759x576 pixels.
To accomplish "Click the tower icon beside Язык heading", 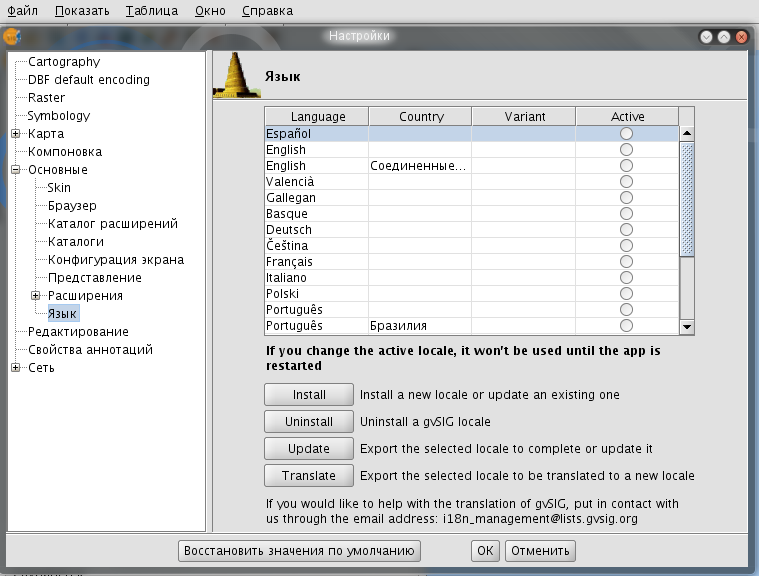I will click(237, 75).
